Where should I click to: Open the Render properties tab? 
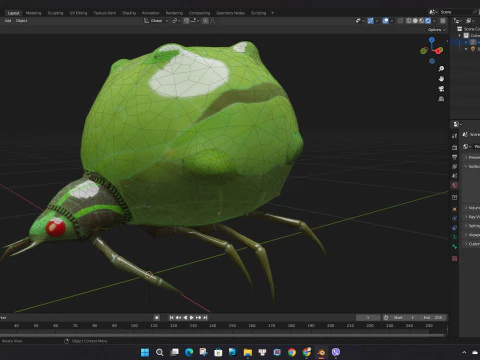[x=455, y=147]
